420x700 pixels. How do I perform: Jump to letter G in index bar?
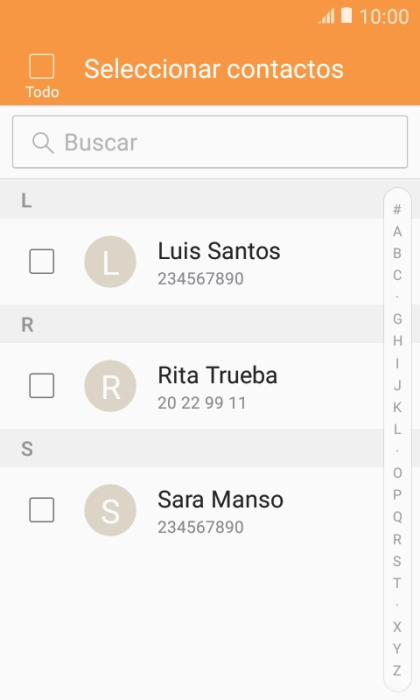coord(397,319)
